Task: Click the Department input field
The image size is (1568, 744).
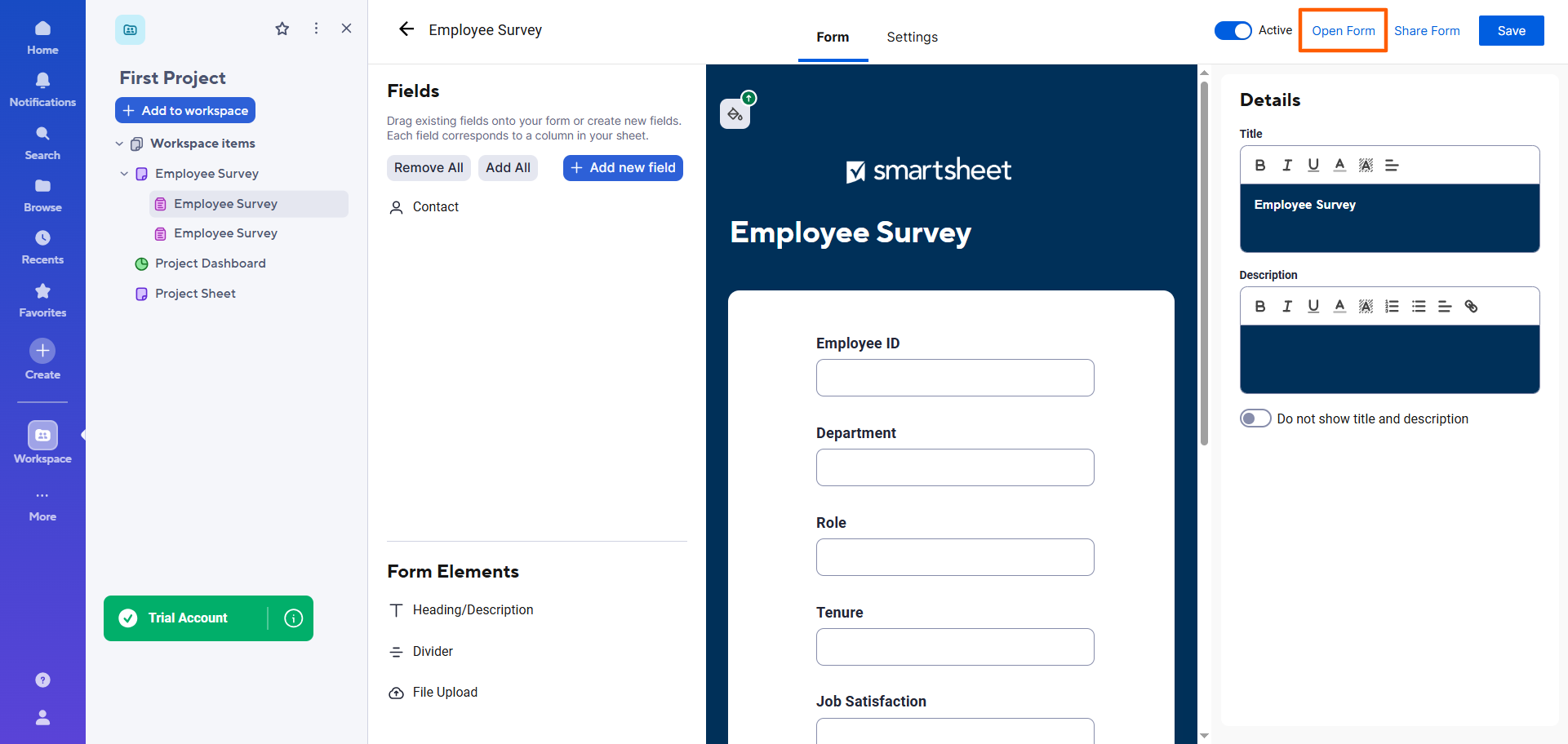Action: click(955, 467)
